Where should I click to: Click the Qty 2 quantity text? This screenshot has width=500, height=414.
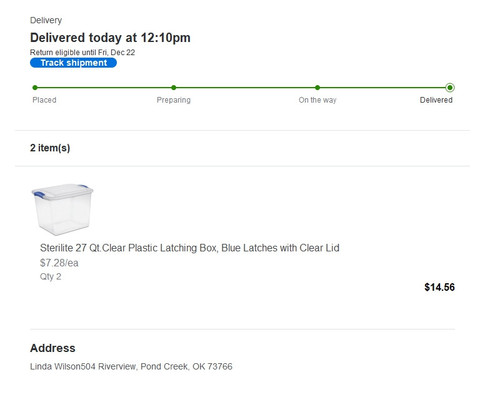tap(51, 277)
